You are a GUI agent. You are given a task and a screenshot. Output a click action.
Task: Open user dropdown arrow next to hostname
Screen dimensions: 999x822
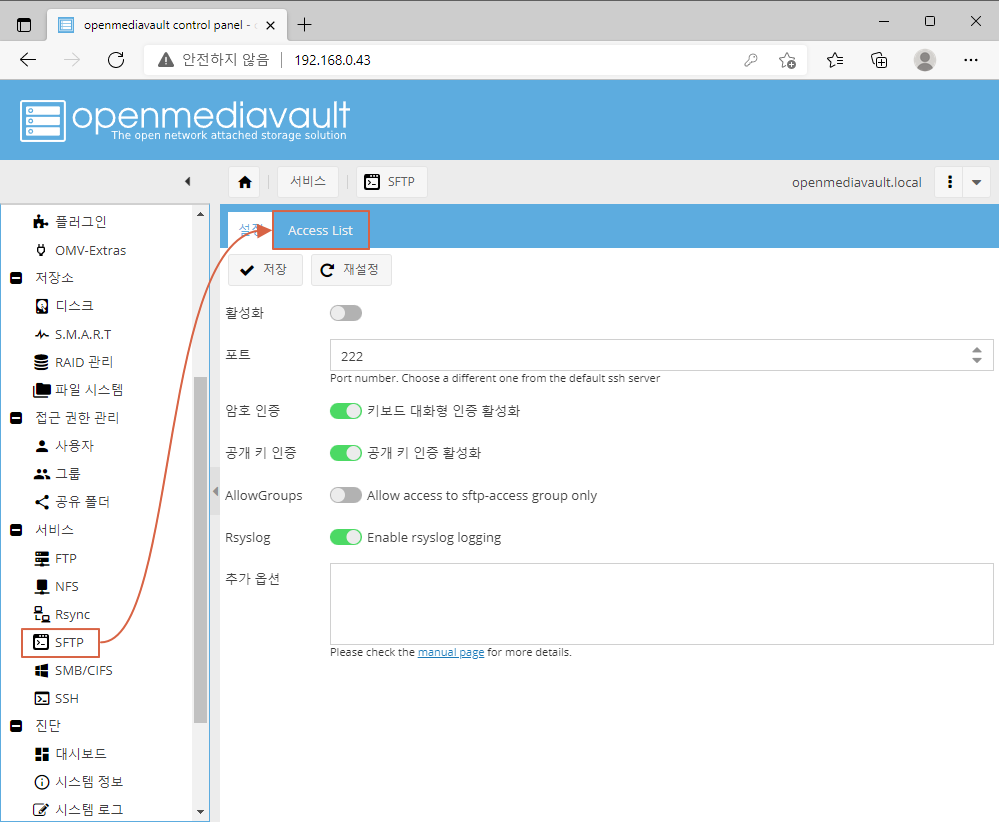pyautogui.click(x=977, y=182)
